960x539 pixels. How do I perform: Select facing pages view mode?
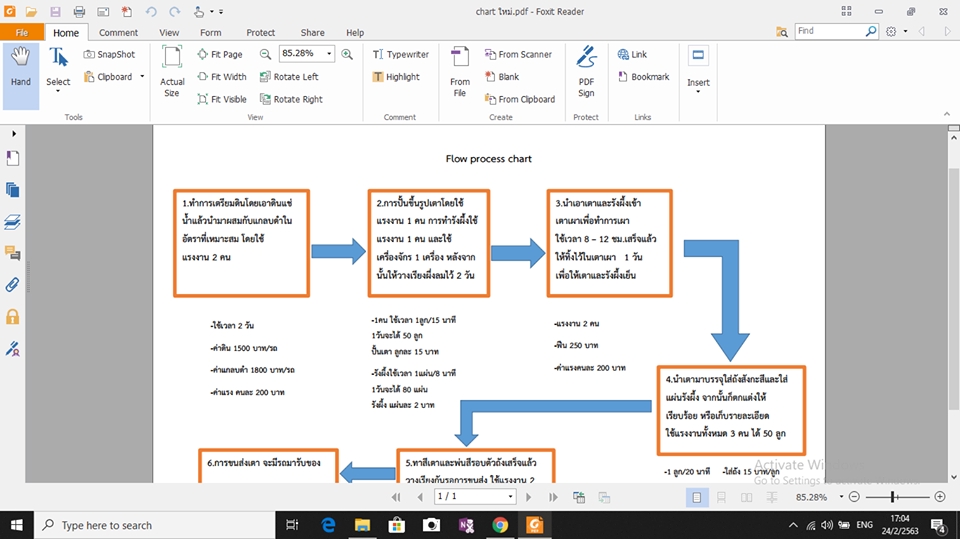point(746,497)
